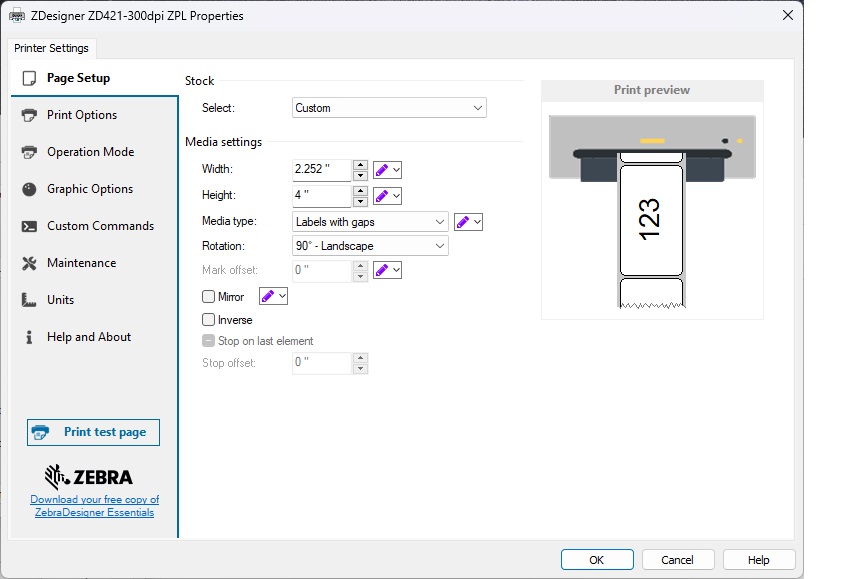Image resolution: width=848 pixels, height=579 pixels.
Task: Click into the Width value field
Action: (x=322, y=170)
